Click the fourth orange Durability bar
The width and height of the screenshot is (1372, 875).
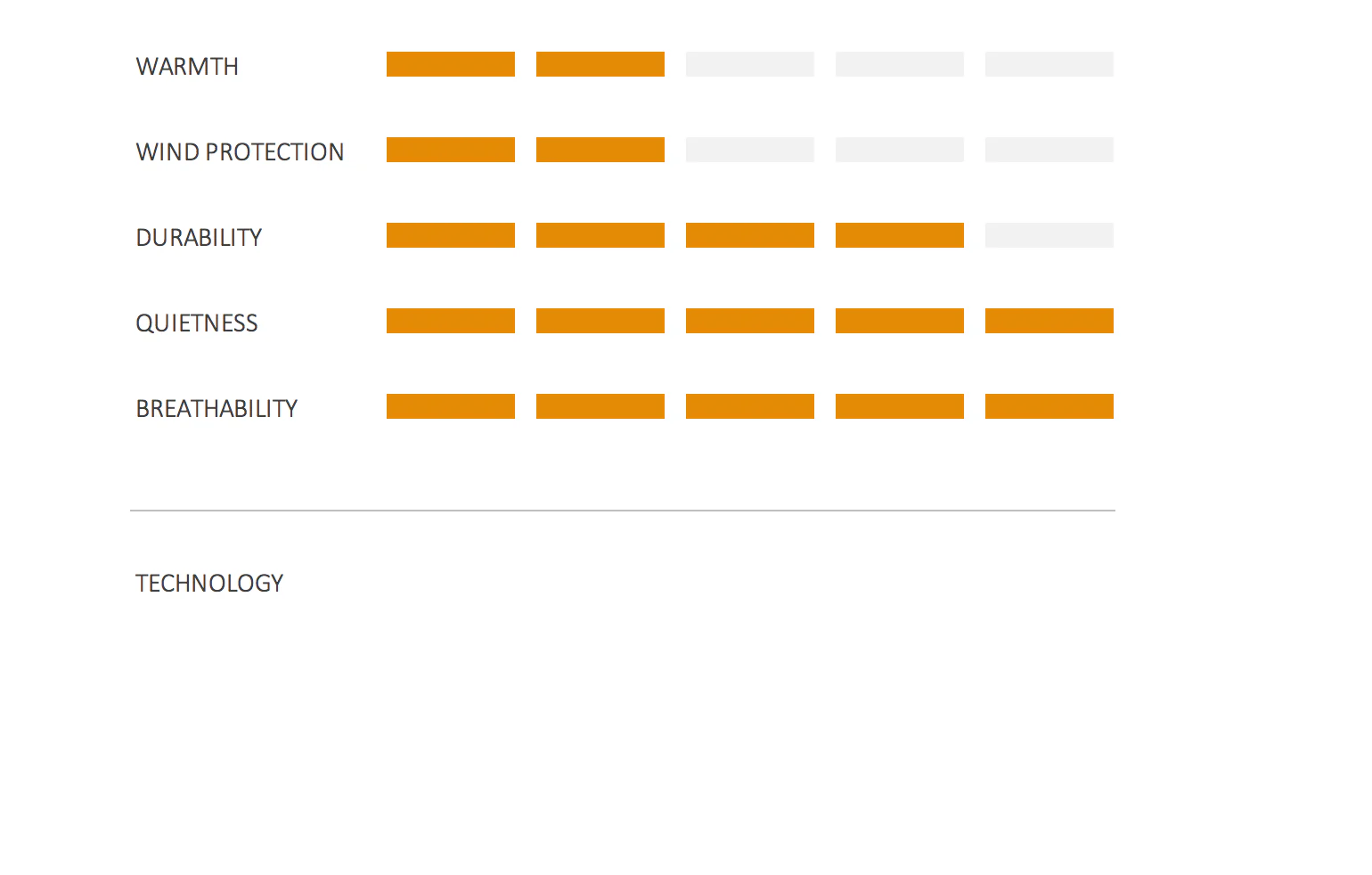click(900, 235)
